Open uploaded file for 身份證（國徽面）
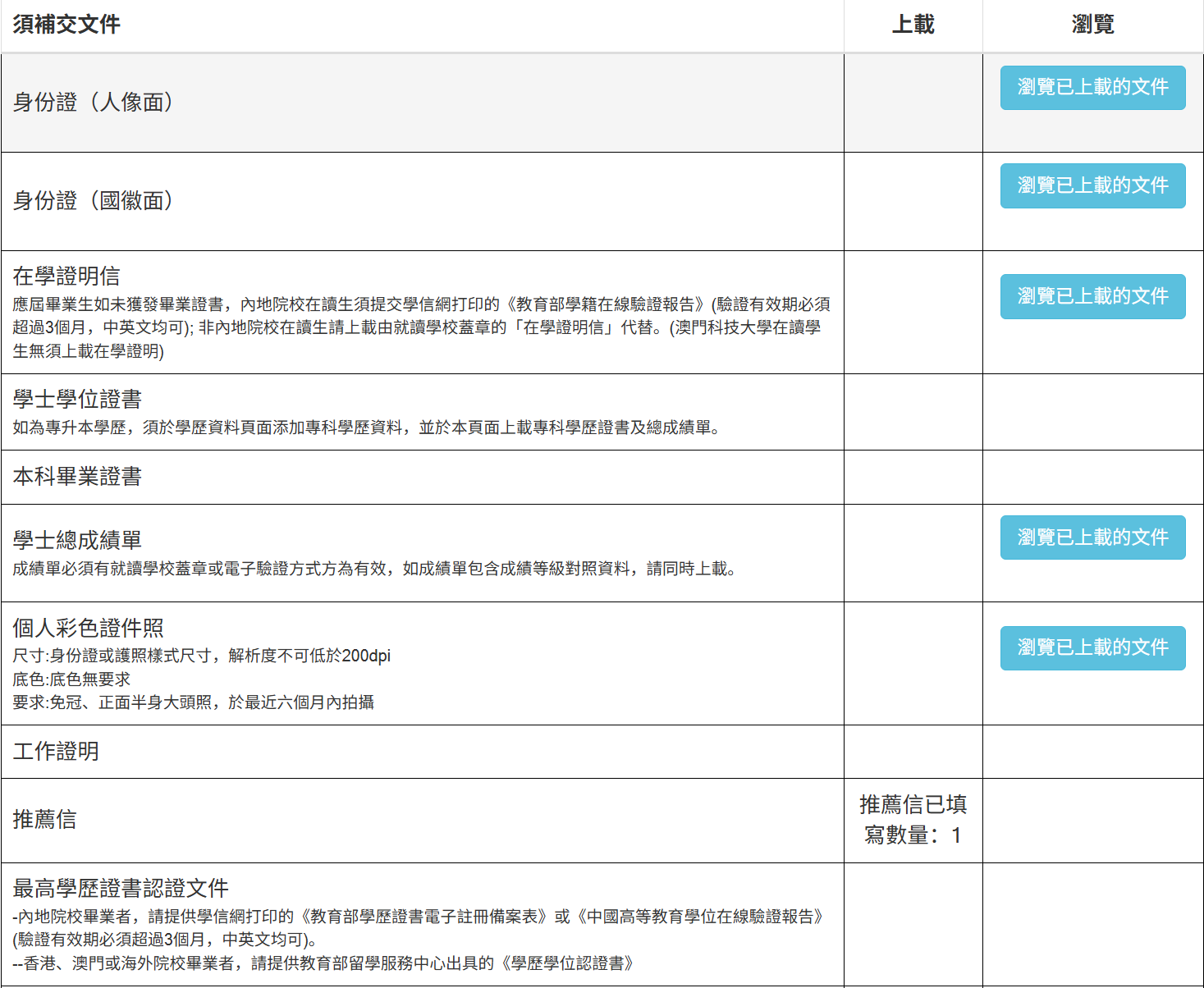This screenshot has width=1204, height=988. (1092, 185)
